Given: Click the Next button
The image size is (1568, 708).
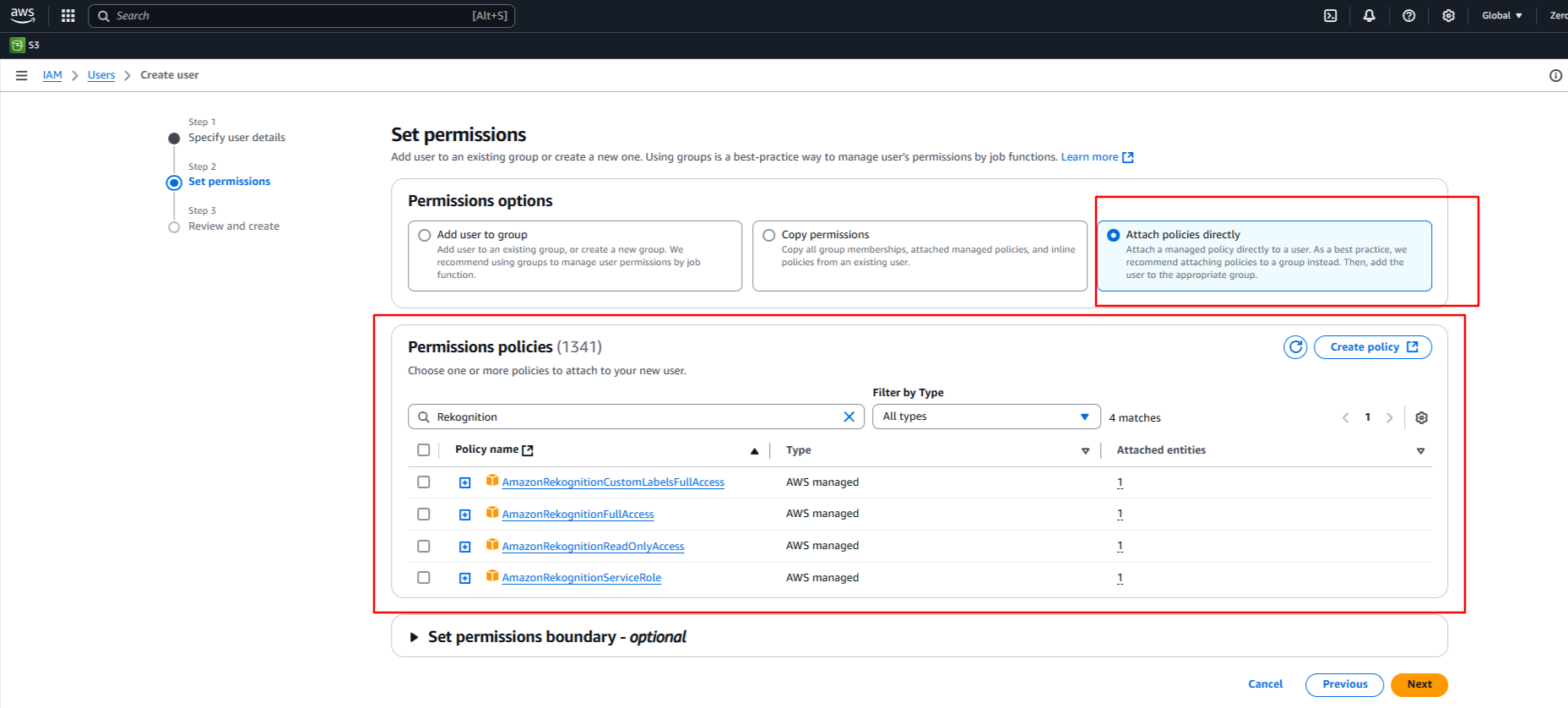Looking at the screenshot, I should pos(1419,684).
